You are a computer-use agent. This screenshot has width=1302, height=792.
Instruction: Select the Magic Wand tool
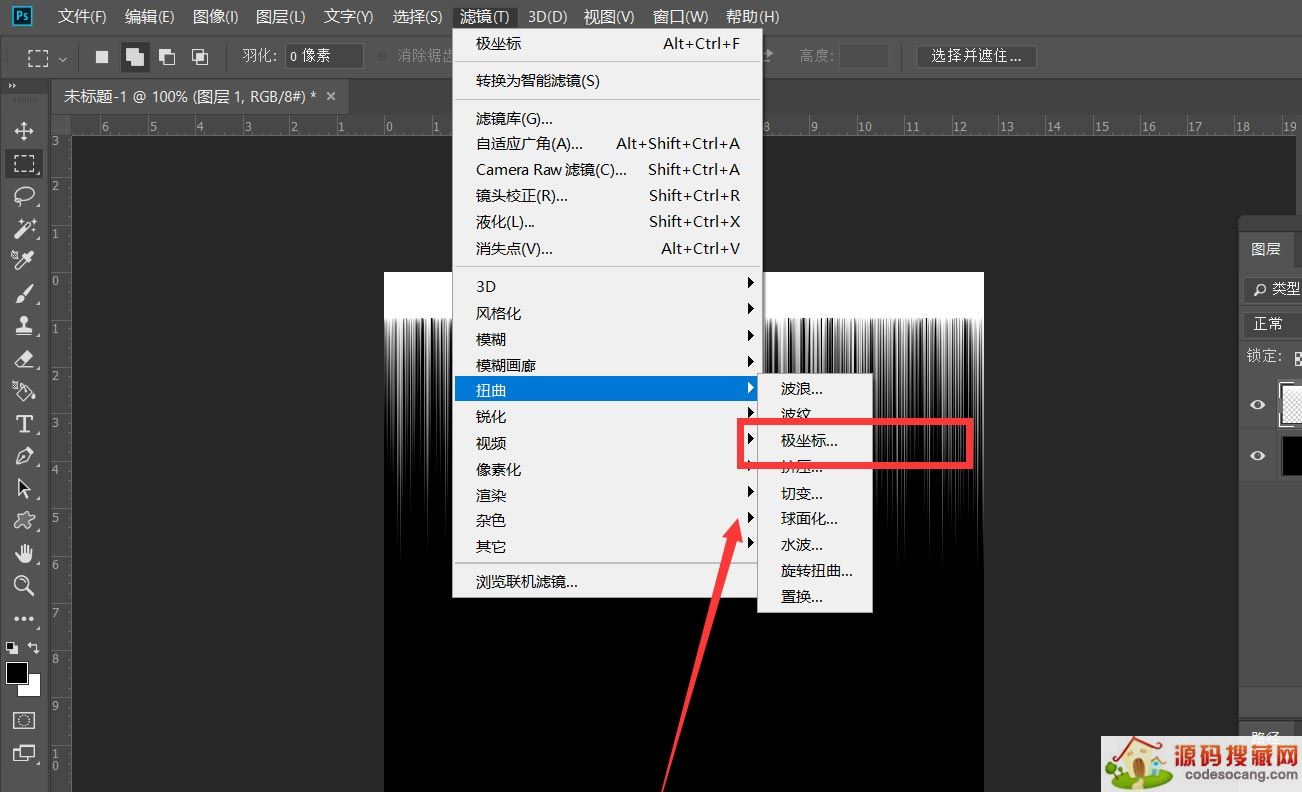click(24, 228)
